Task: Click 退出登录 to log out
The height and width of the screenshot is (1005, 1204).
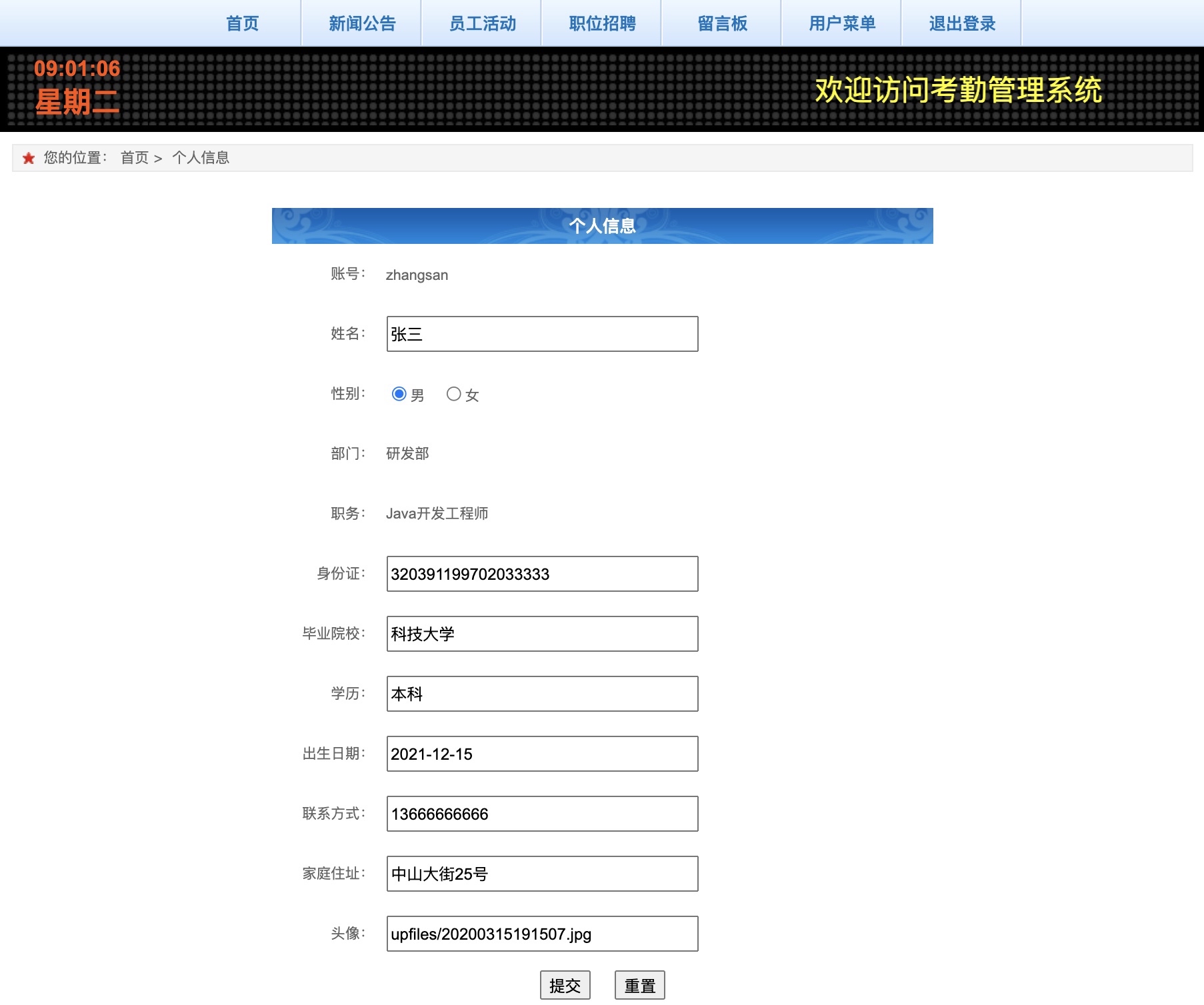Action: (x=961, y=23)
